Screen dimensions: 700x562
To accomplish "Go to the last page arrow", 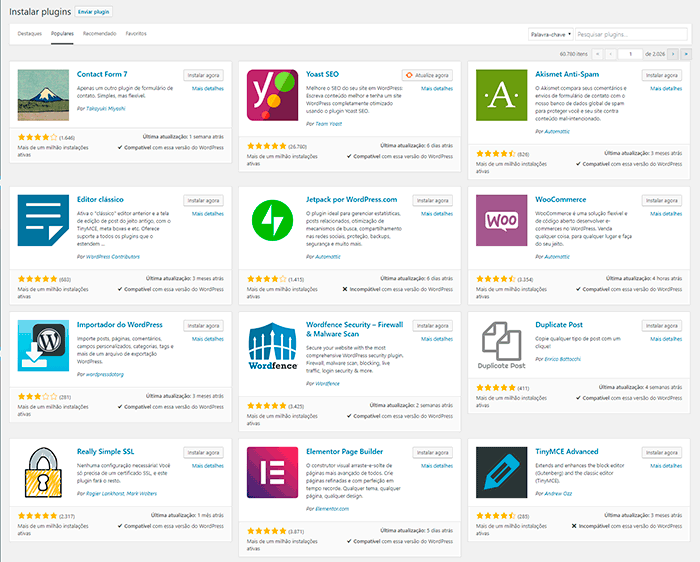I will coord(686,54).
